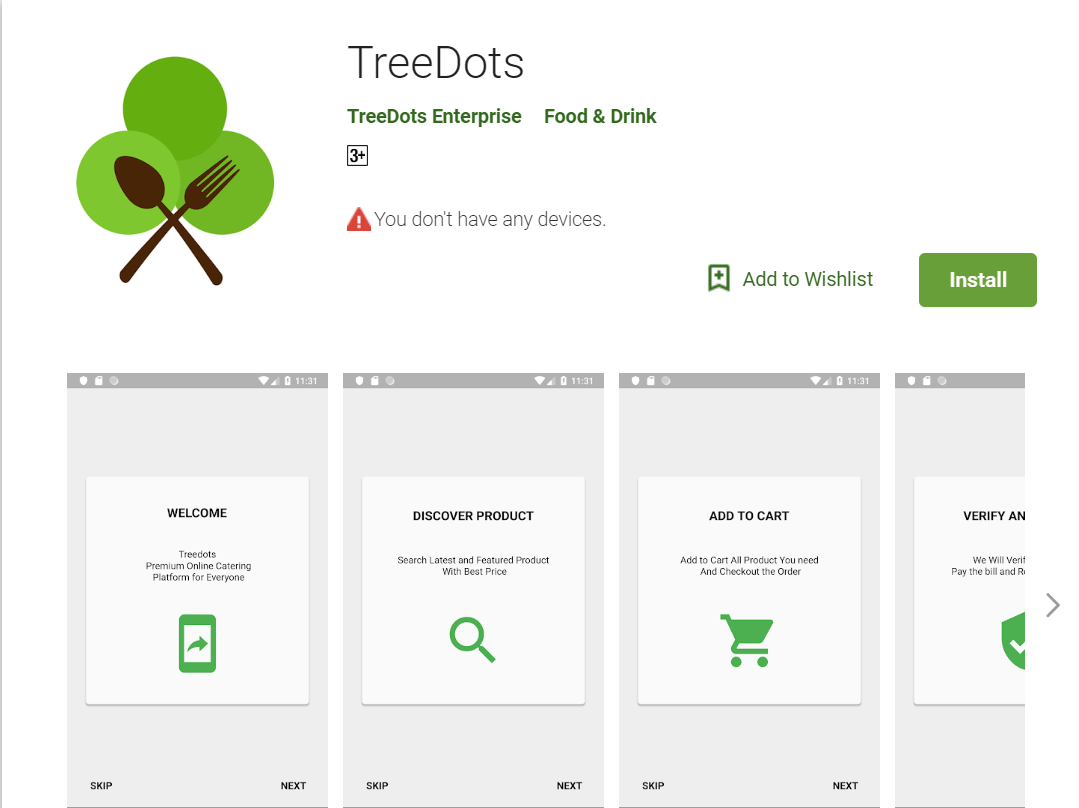Open the Discover Product screenshot

pos(473,590)
